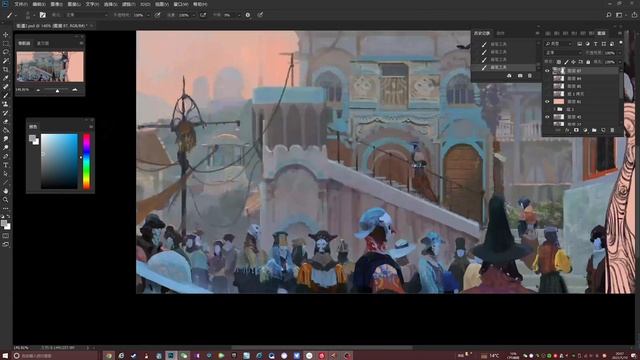Delete the current state in the History panel

coord(530,76)
